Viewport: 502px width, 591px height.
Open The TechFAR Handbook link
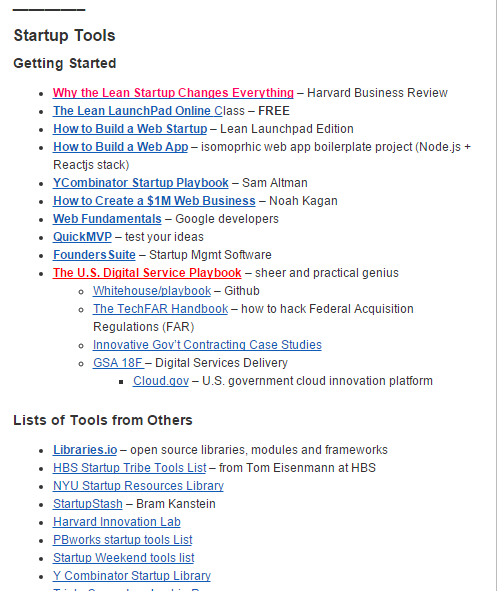click(161, 309)
